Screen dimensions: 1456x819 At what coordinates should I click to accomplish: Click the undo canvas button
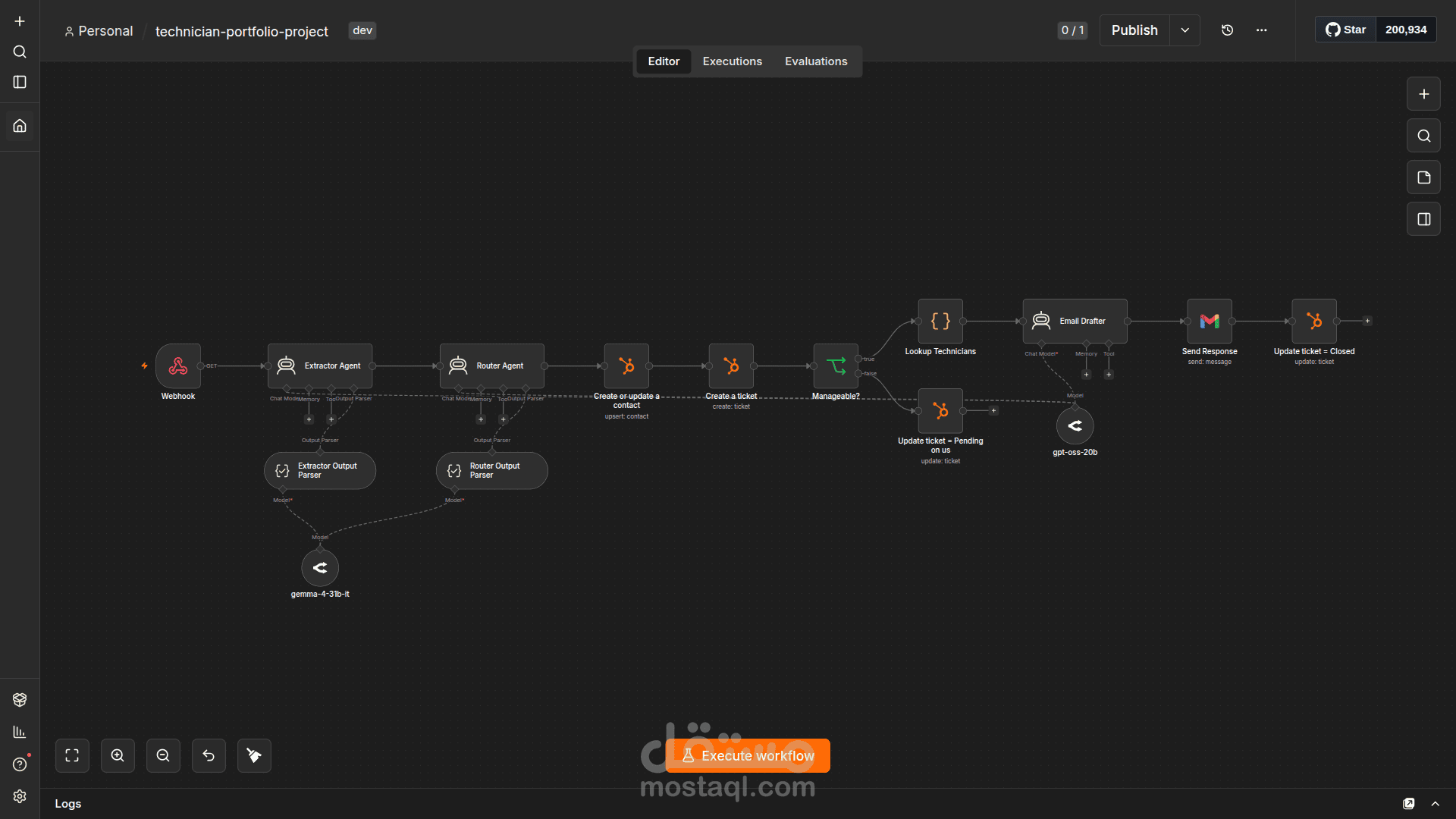(209, 756)
